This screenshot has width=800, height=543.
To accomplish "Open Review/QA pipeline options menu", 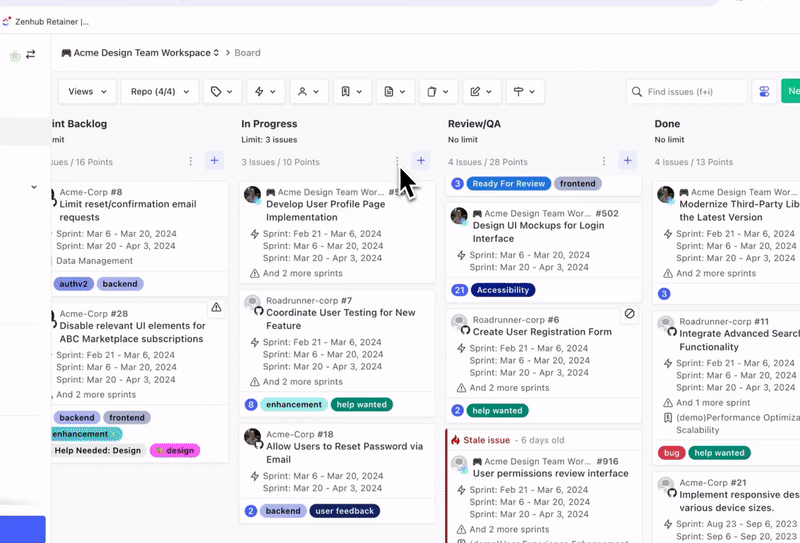I will point(604,161).
